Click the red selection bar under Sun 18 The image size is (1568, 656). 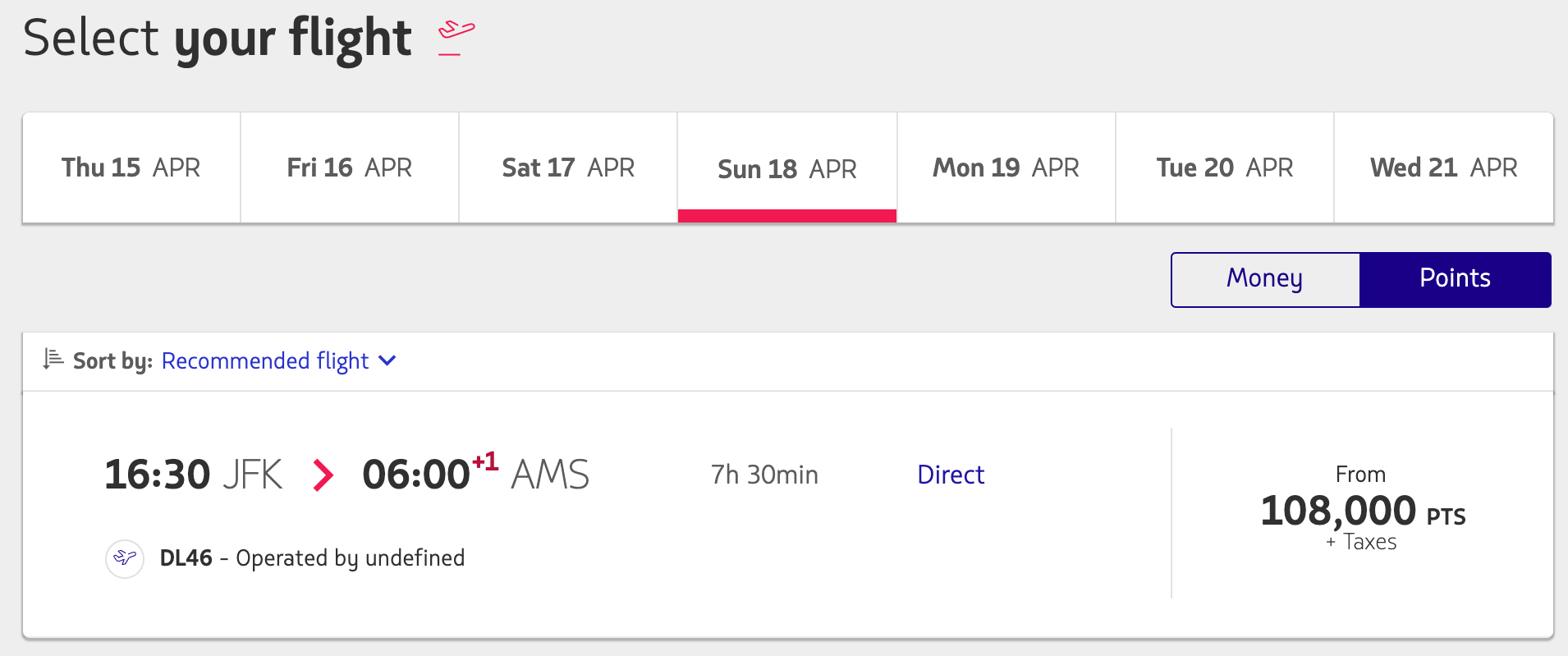coord(786,216)
